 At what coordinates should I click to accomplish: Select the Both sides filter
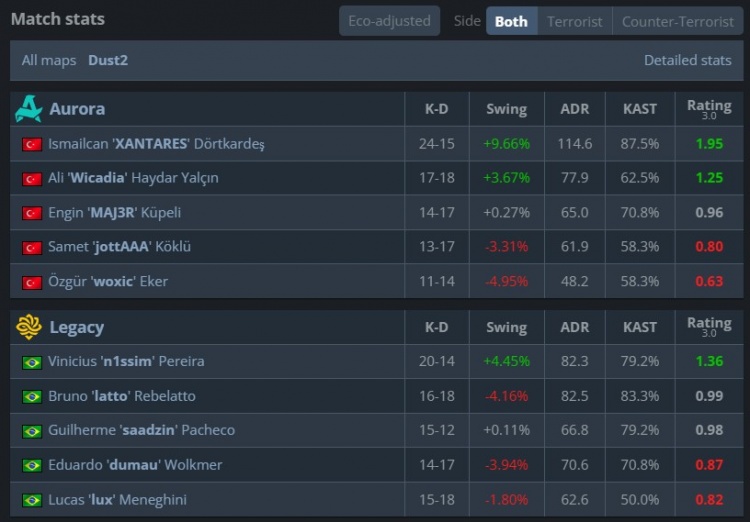[511, 21]
